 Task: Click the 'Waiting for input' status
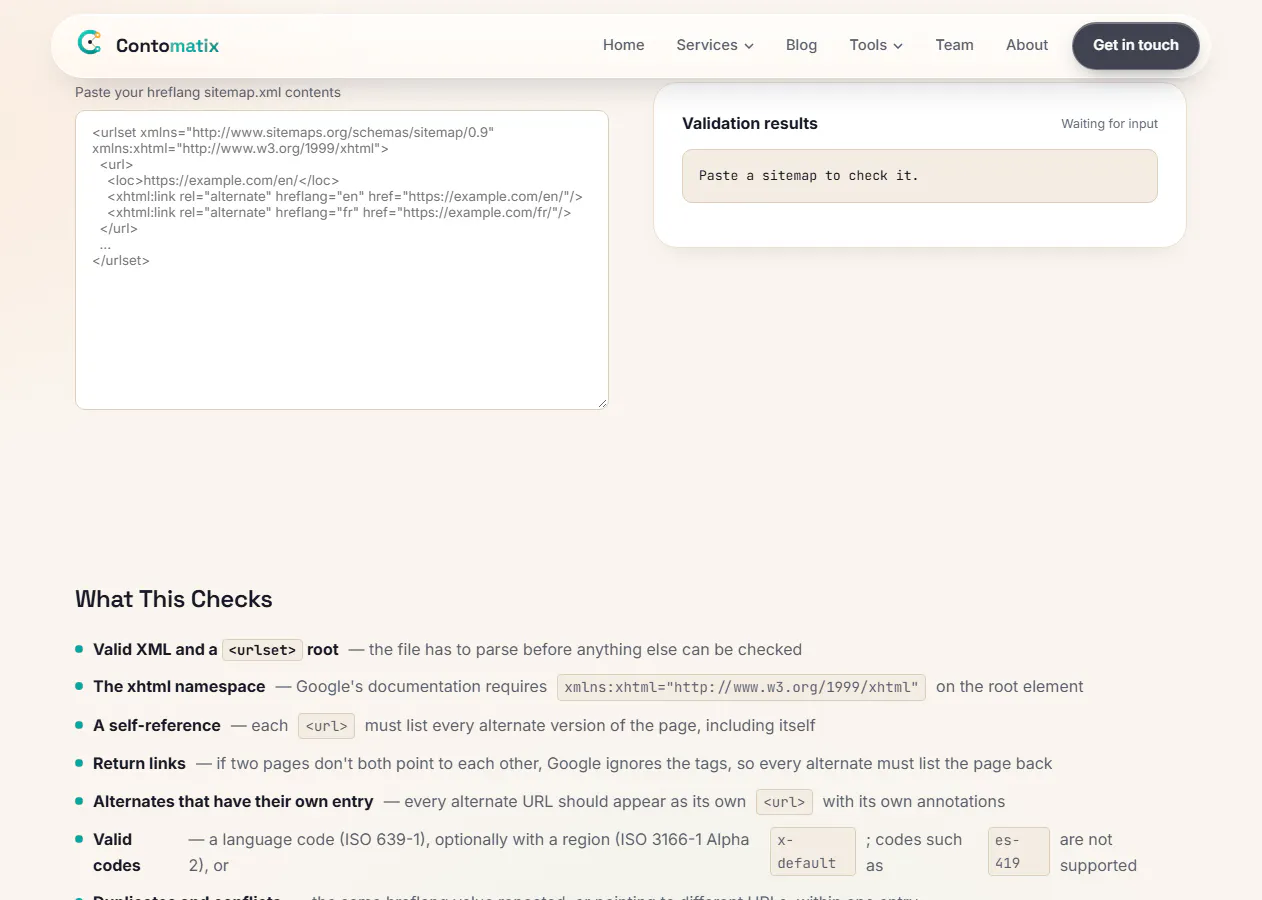pos(1109,124)
